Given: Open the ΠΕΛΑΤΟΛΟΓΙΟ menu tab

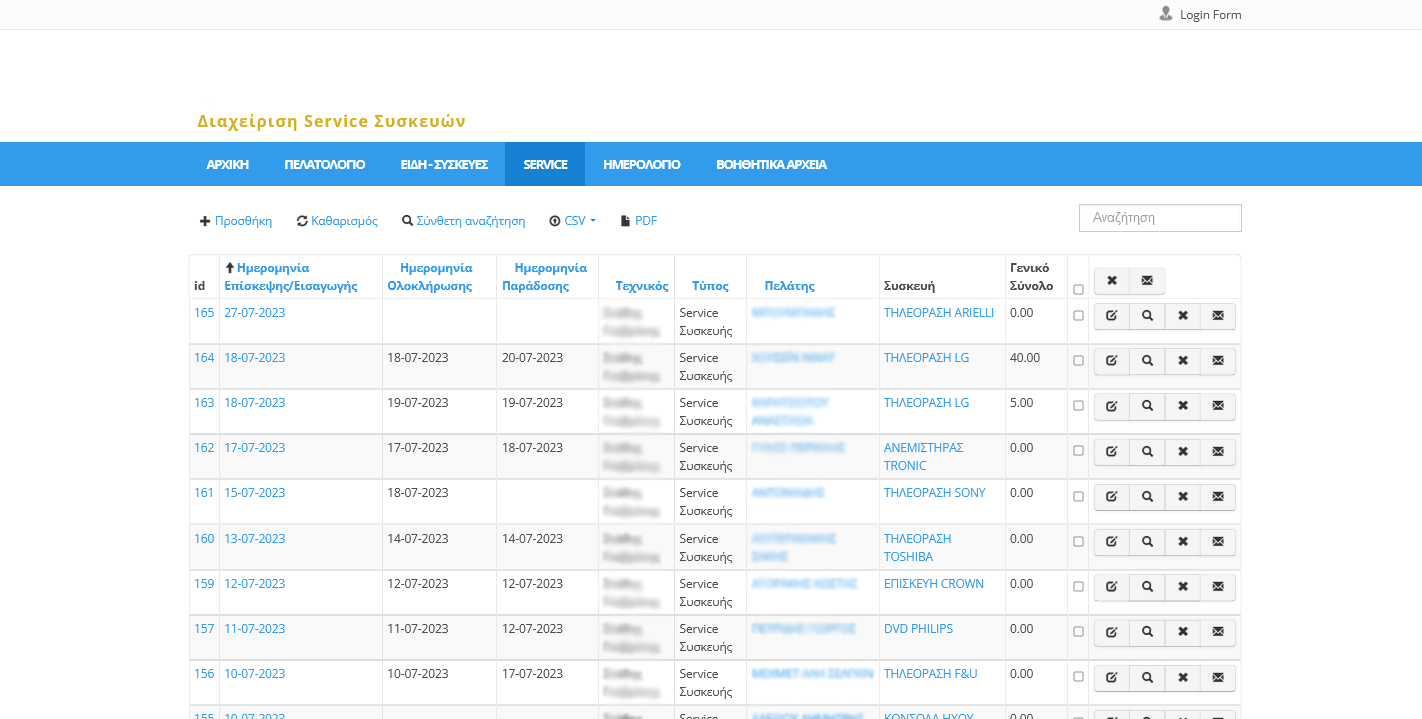Looking at the screenshot, I should [324, 164].
